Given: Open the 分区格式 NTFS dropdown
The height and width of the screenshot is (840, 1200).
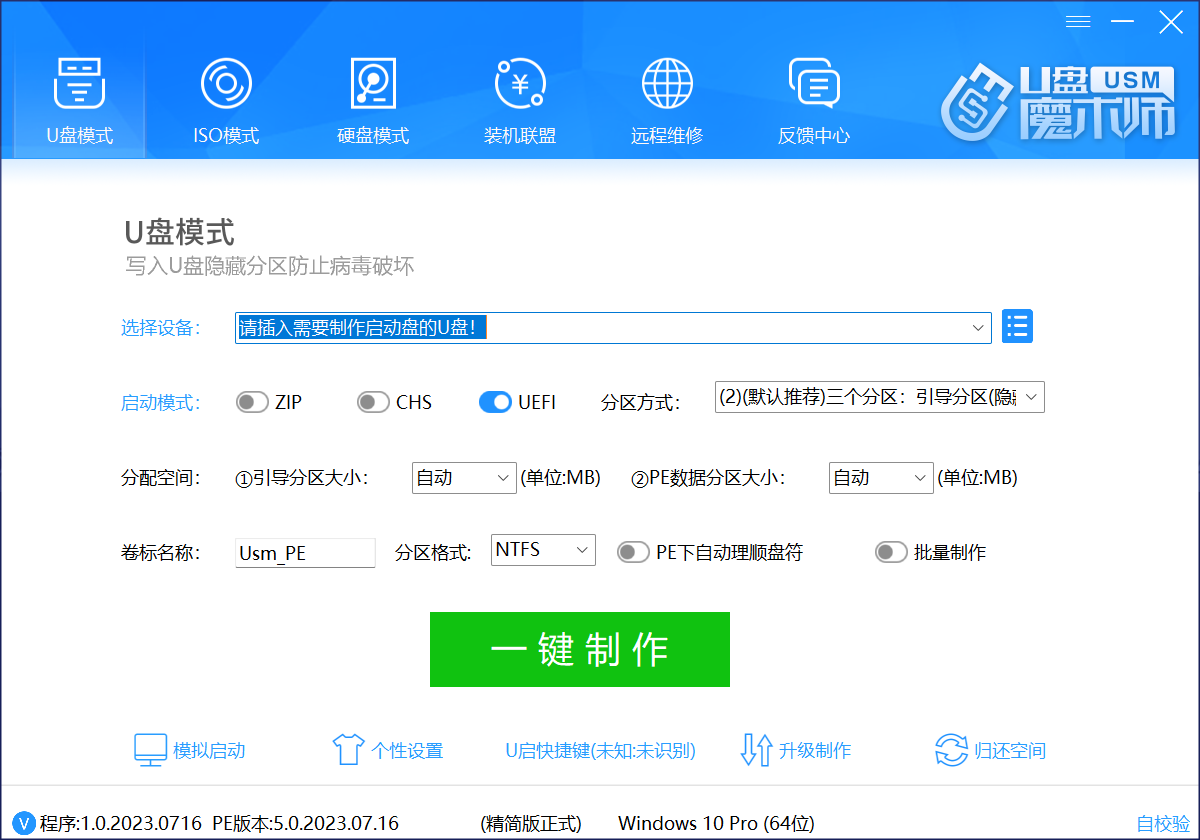Looking at the screenshot, I should (543, 550).
